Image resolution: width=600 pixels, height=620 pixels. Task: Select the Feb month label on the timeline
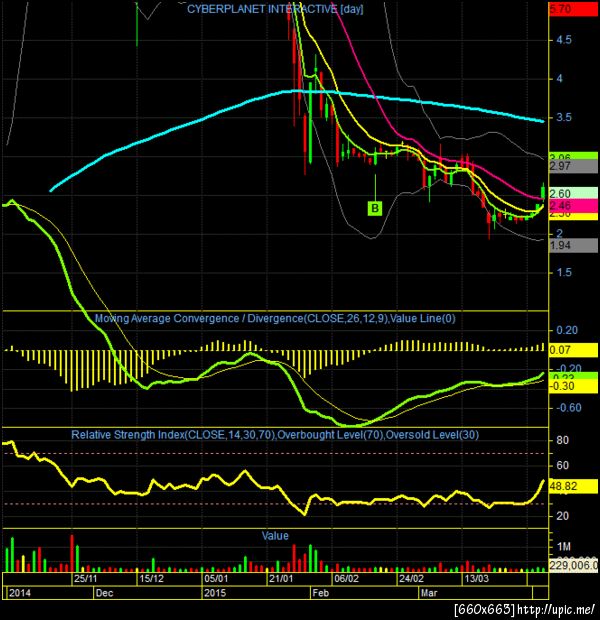(x=320, y=593)
